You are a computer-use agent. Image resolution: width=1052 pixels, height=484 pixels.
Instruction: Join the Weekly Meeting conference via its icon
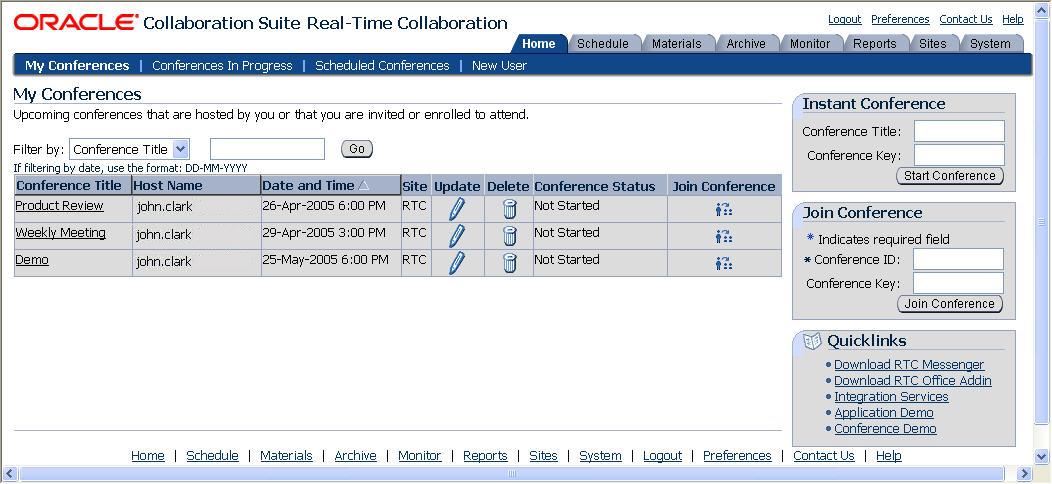pyautogui.click(x=724, y=236)
